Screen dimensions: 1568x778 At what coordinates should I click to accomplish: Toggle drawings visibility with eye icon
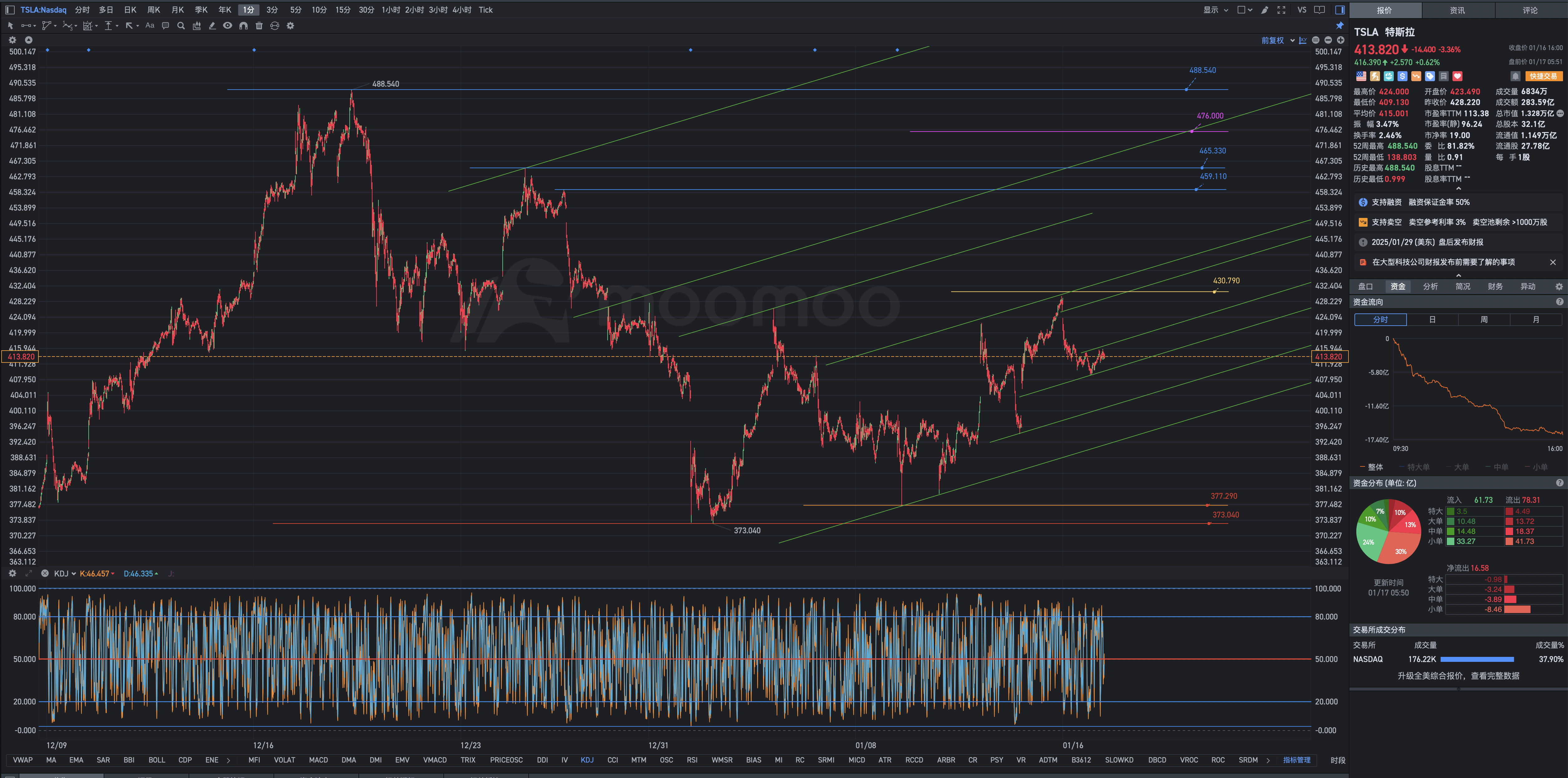(x=228, y=26)
